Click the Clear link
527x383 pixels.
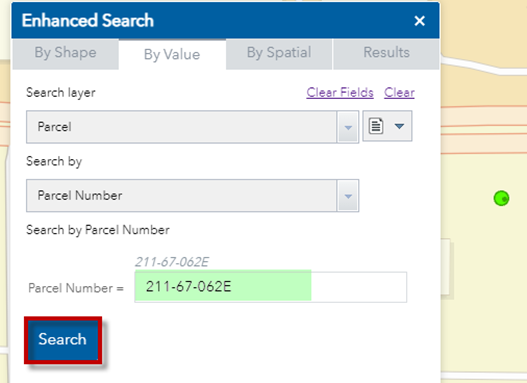click(399, 92)
